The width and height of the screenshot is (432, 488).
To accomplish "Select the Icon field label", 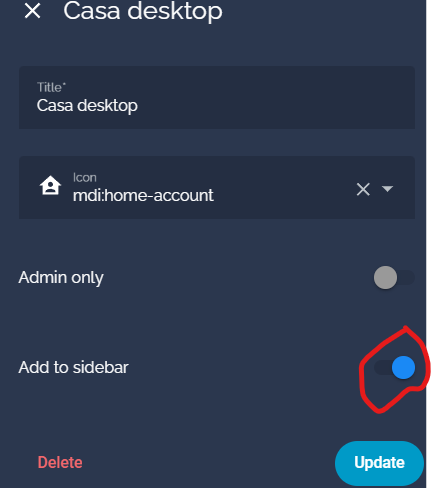I will click(x=85, y=178).
